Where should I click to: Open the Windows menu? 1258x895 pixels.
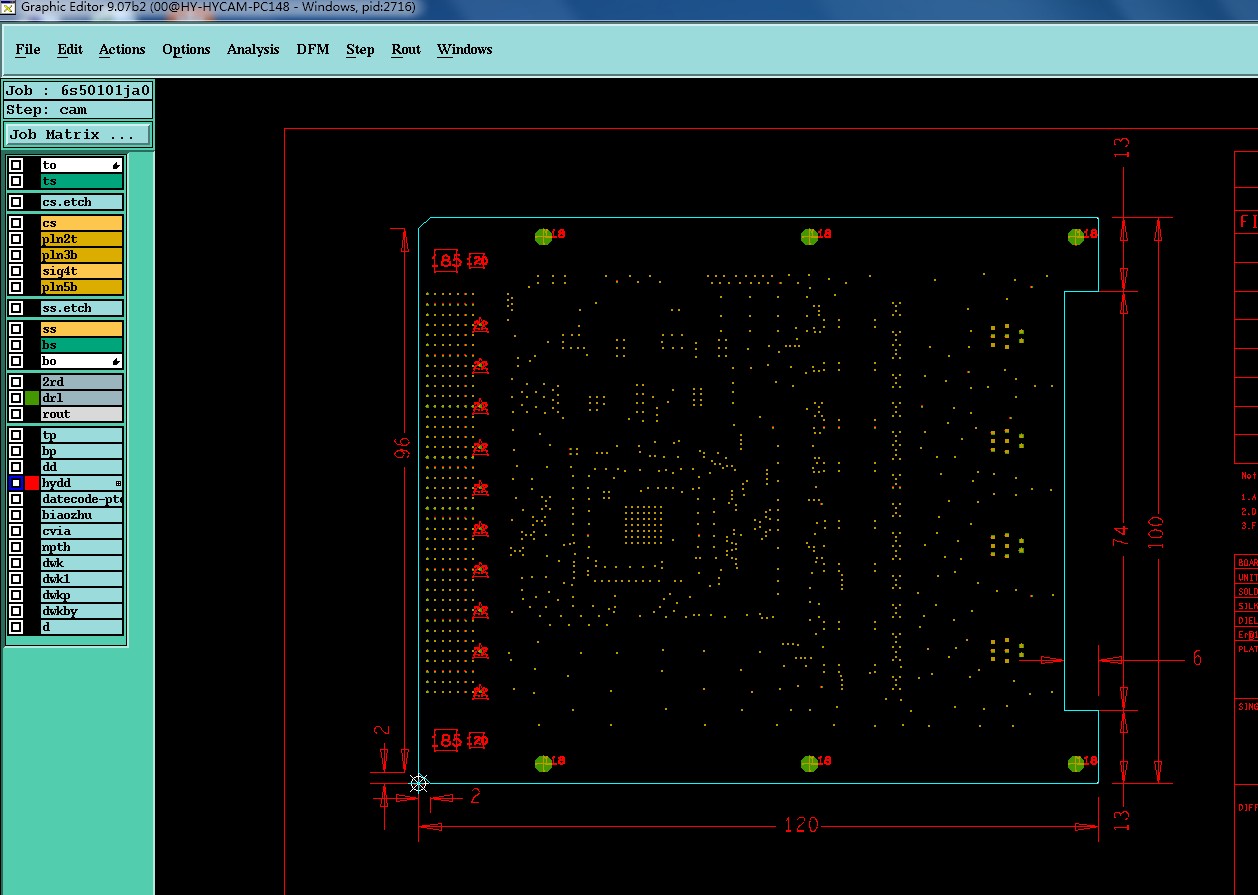pyautogui.click(x=465, y=49)
